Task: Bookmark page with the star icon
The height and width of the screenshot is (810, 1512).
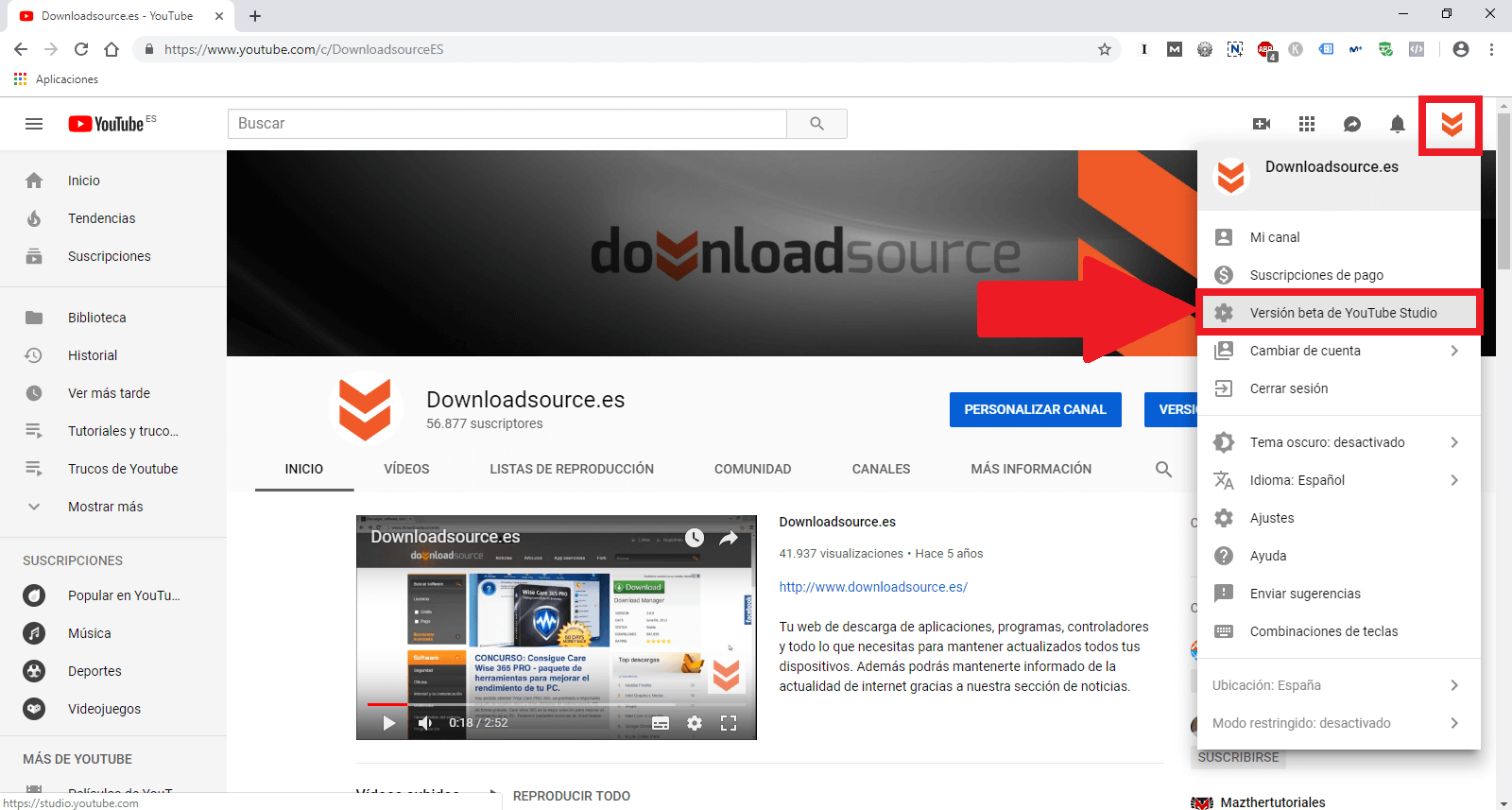Action: pos(1104,49)
